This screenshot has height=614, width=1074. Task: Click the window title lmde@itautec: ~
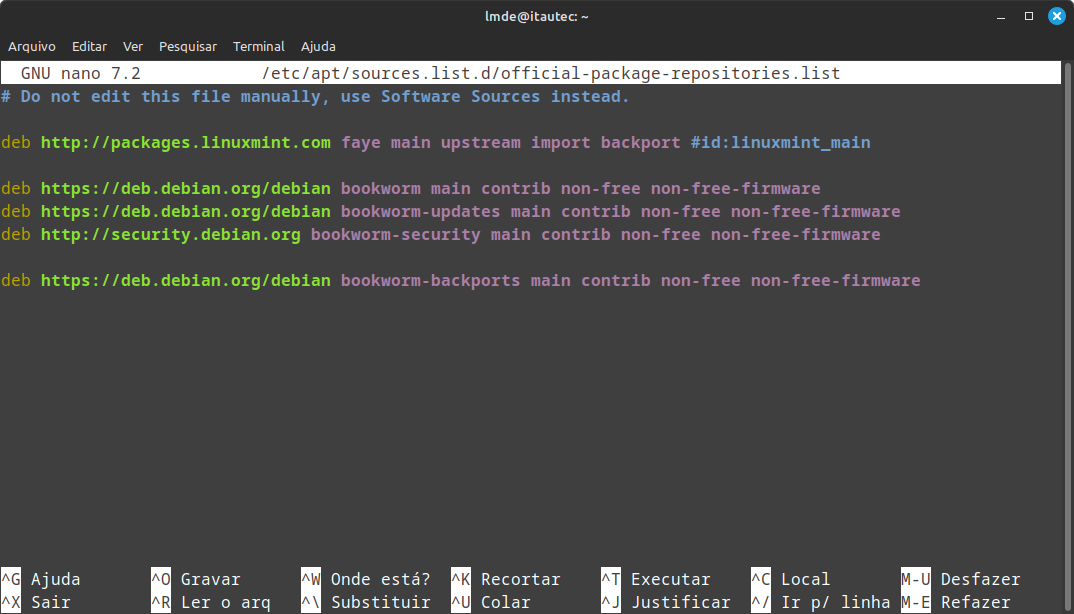[536, 16]
